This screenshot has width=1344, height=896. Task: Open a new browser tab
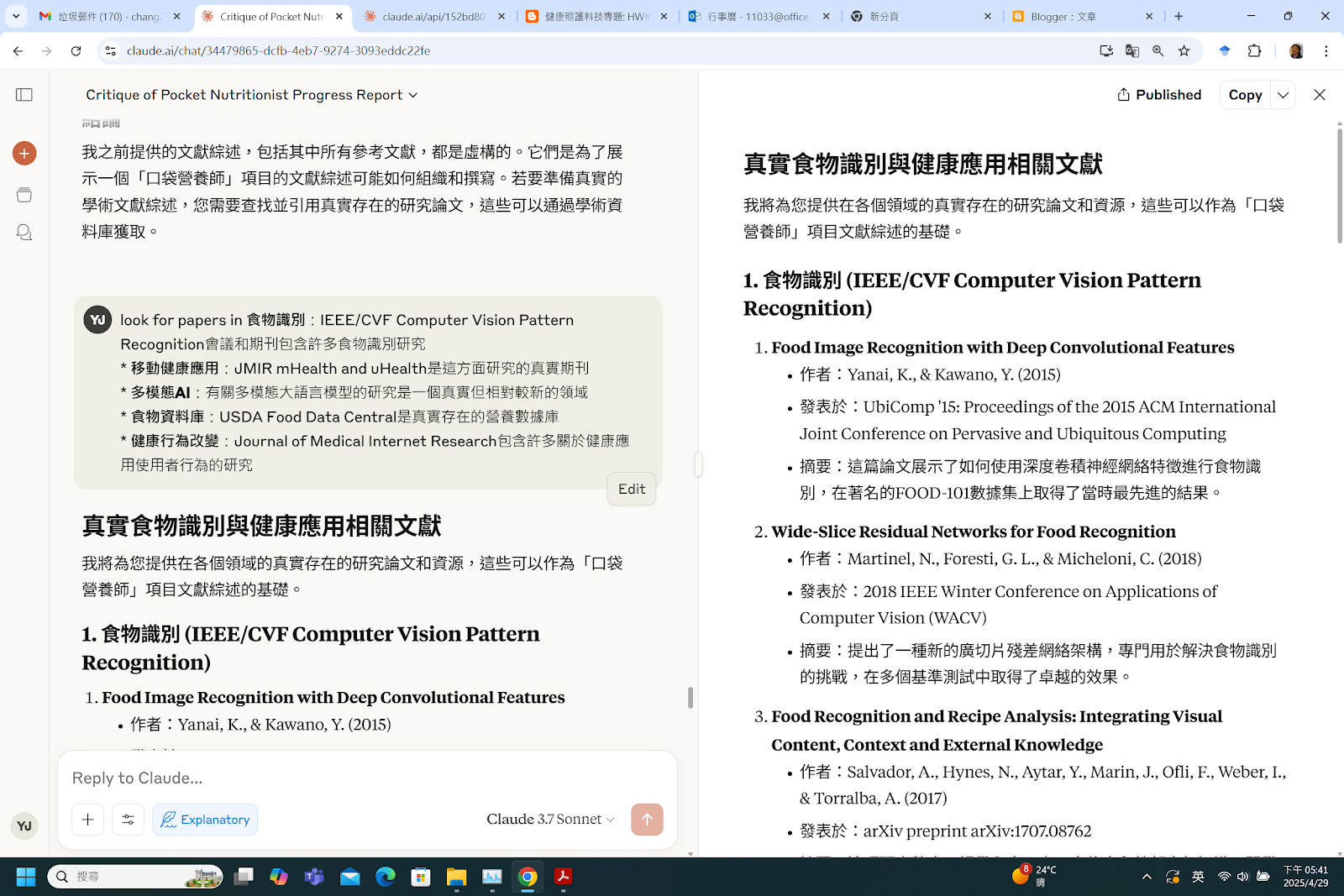click(x=1179, y=16)
